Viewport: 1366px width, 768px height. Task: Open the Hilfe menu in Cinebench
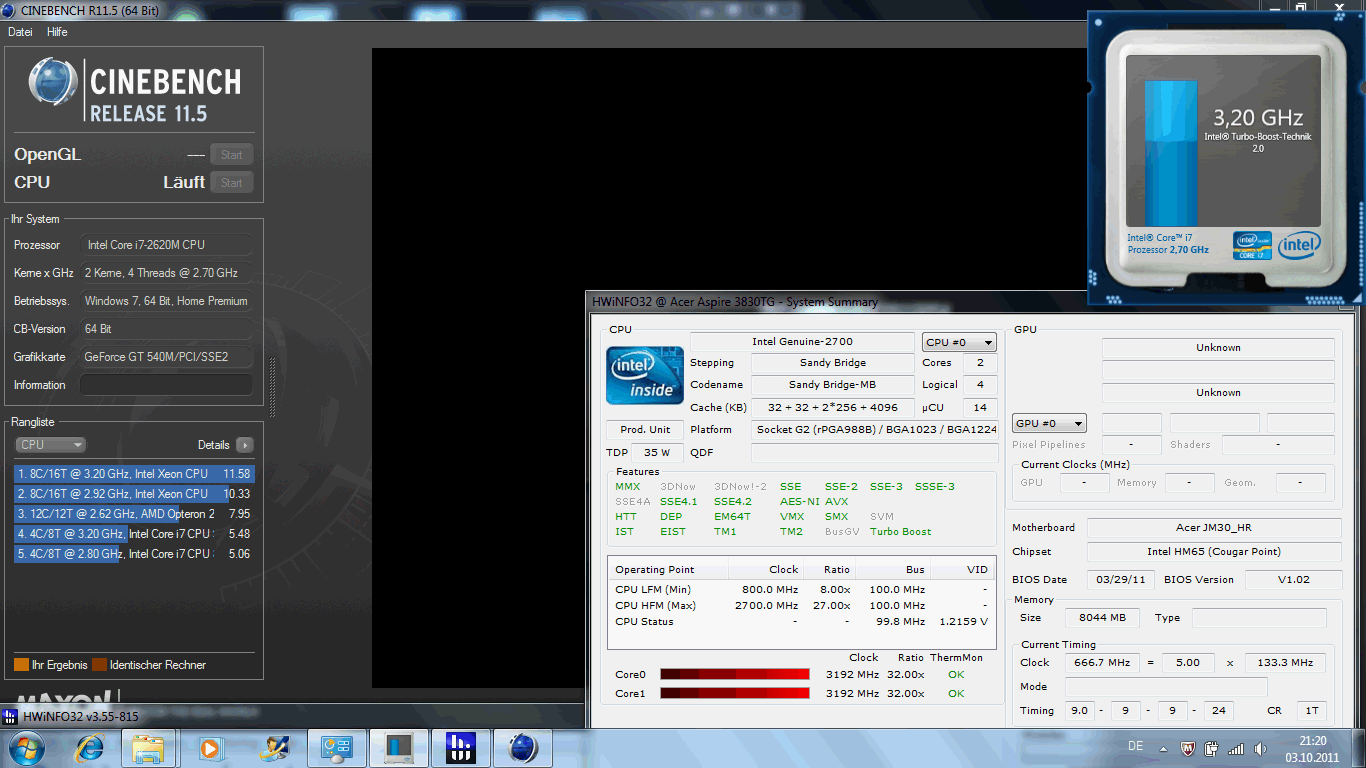[57, 32]
